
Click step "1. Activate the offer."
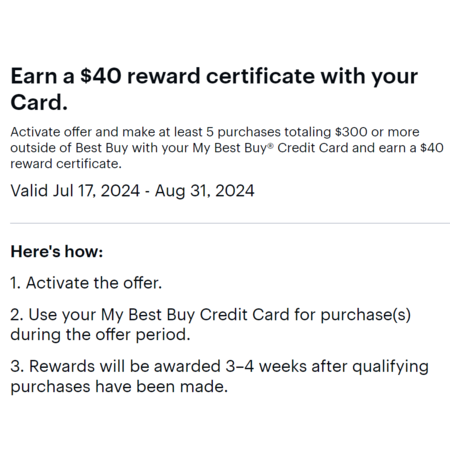pos(86,283)
